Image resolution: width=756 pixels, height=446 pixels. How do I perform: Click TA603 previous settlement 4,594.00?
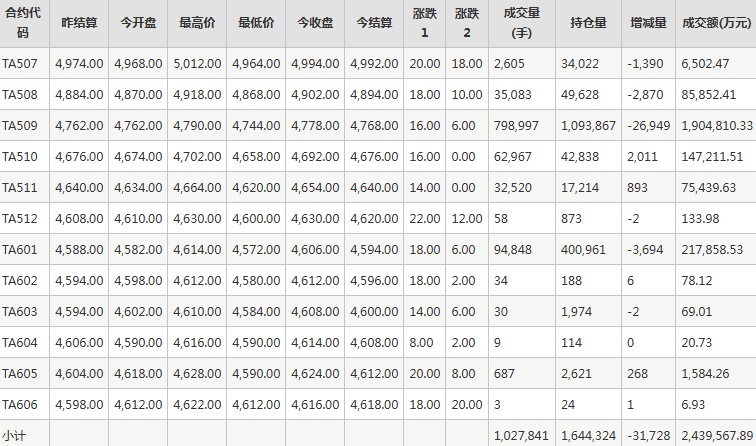tap(79, 311)
